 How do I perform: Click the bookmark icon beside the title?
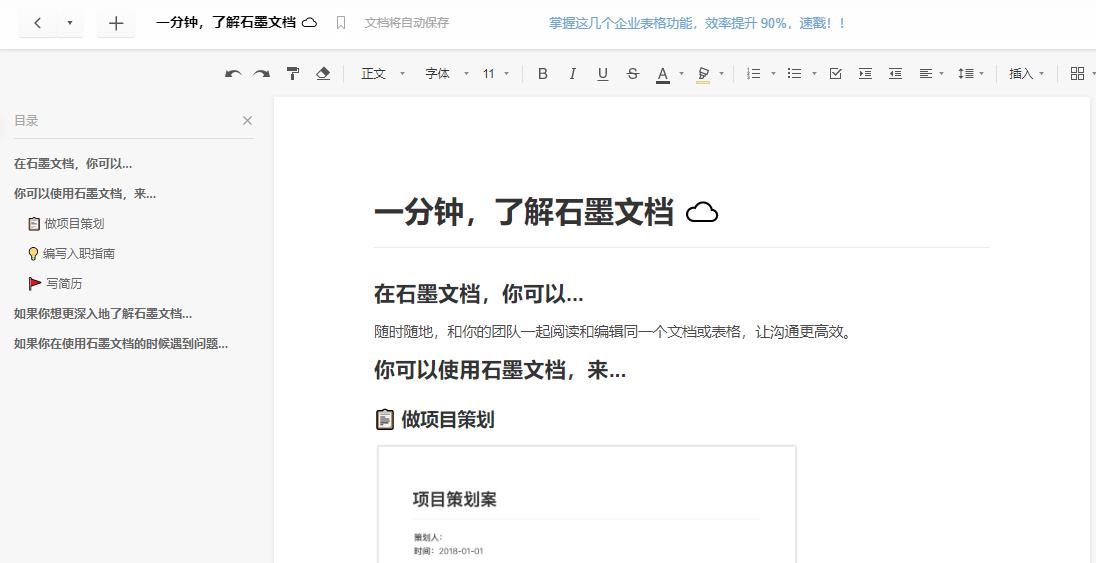pos(341,23)
